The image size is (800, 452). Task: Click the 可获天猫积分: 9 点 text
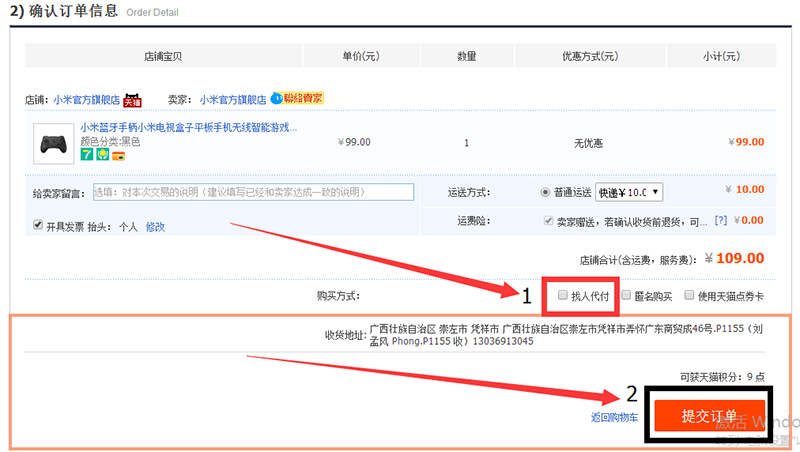[x=722, y=377]
